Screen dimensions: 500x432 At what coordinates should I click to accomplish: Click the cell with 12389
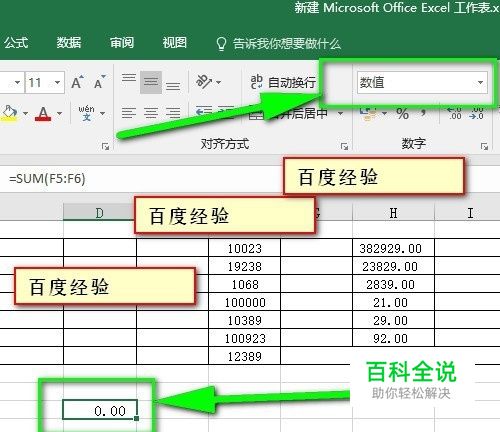click(245, 356)
